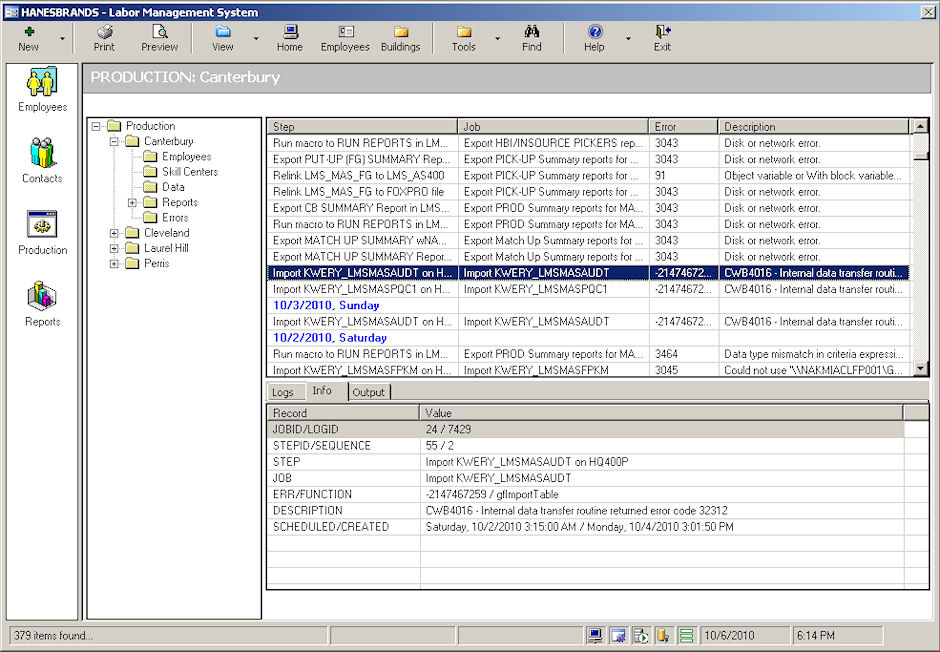Select the Canterbury folder label
940x652 pixels.
168,141
